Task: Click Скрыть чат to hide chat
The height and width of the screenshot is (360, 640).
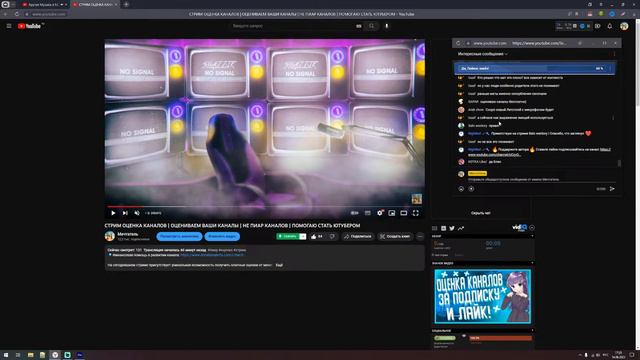Action: pyautogui.click(x=481, y=213)
